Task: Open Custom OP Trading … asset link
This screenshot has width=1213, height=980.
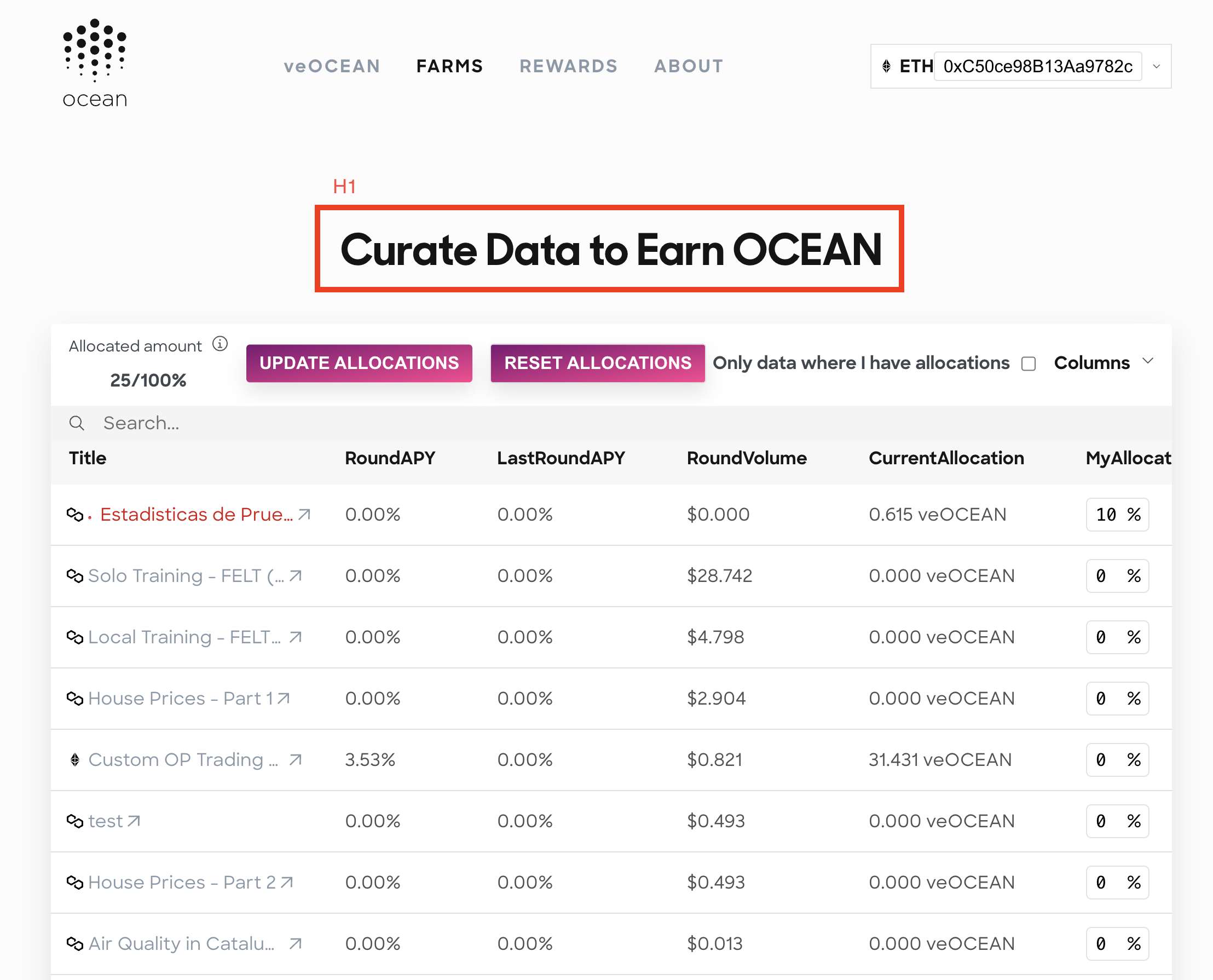Action: point(183,760)
